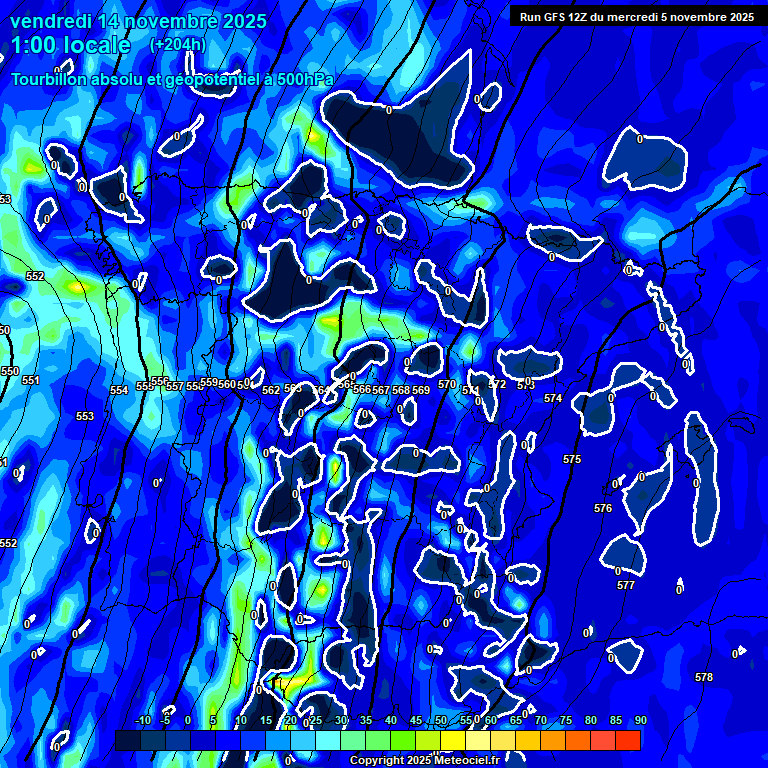Click the 553 contour label
Viewport: 768px width, 768px height.
(85, 416)
